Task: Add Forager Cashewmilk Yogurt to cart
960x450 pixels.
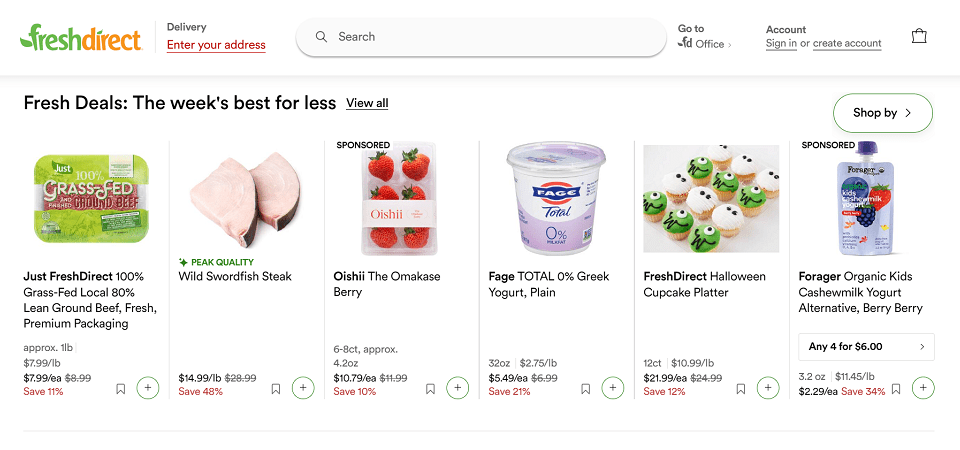Action: coord(923,388)
